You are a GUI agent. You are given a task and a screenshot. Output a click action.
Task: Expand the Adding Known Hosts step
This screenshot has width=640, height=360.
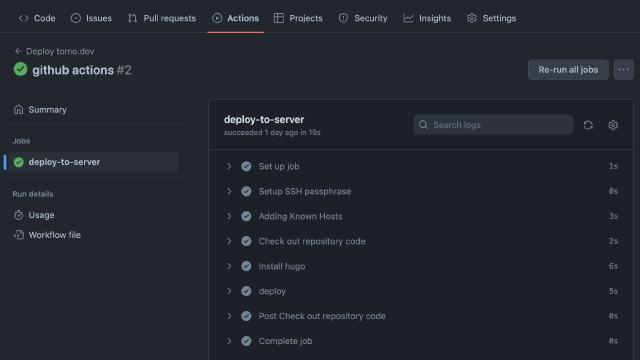pyautogui.click(x=229, y=216)
